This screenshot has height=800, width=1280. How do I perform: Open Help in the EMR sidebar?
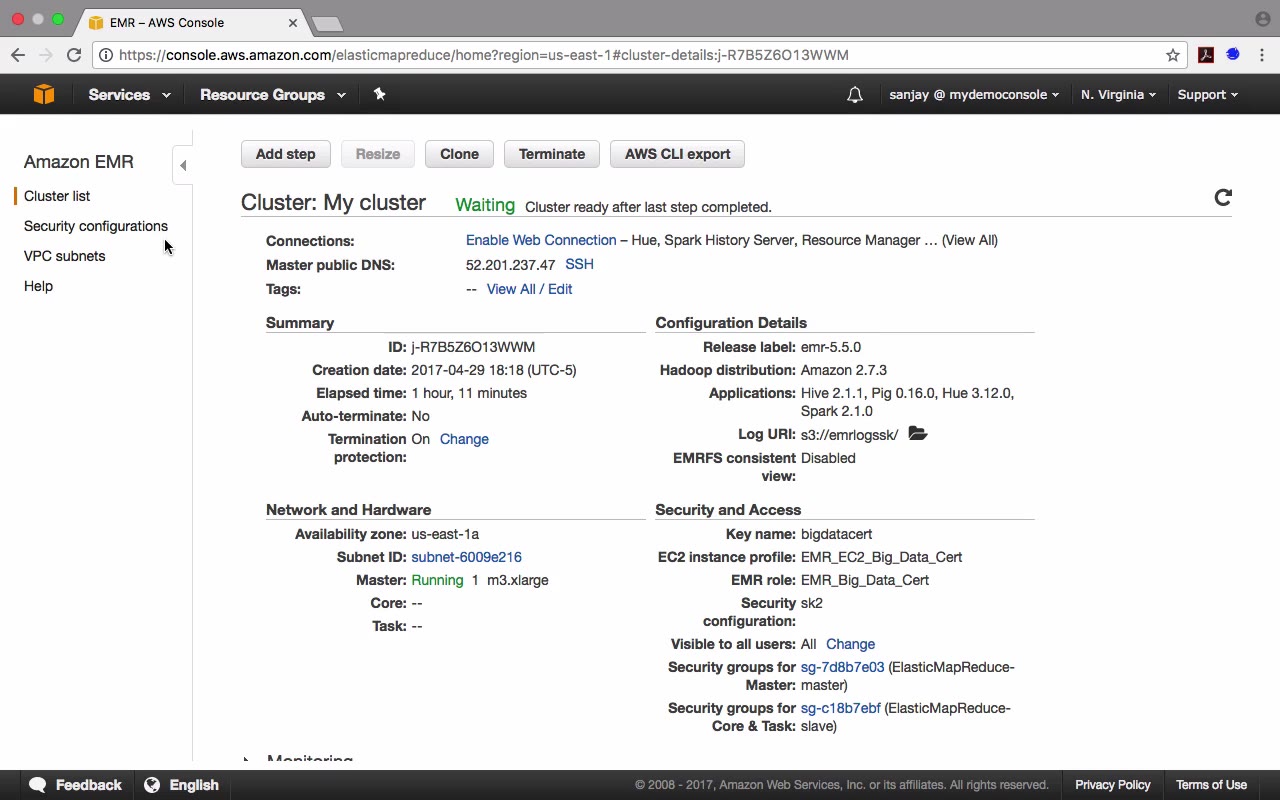pyautogui.click(x=38, y=286)
